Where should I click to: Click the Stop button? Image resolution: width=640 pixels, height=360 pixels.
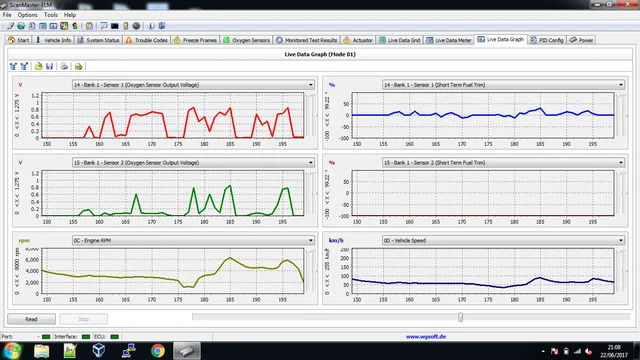tap(83, 319)
